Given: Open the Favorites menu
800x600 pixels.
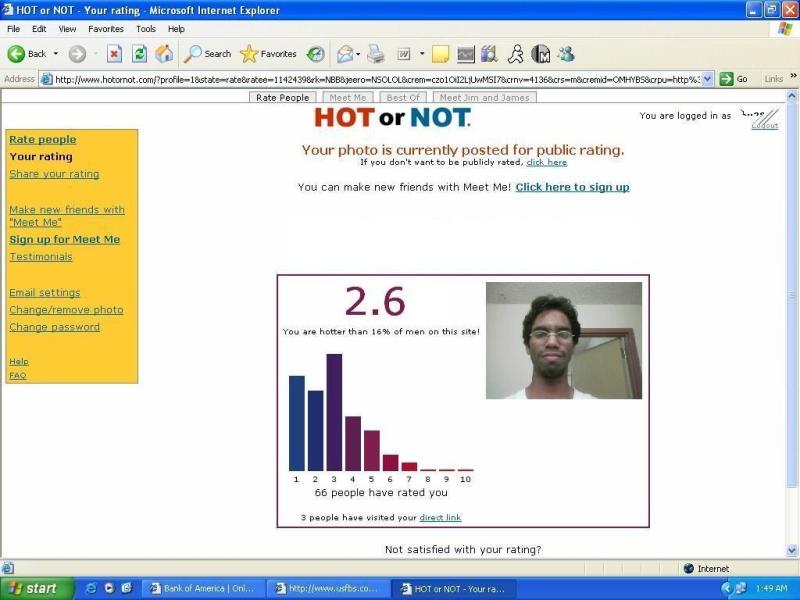Looking at the screenshot, I should click(x=106, y=29).
